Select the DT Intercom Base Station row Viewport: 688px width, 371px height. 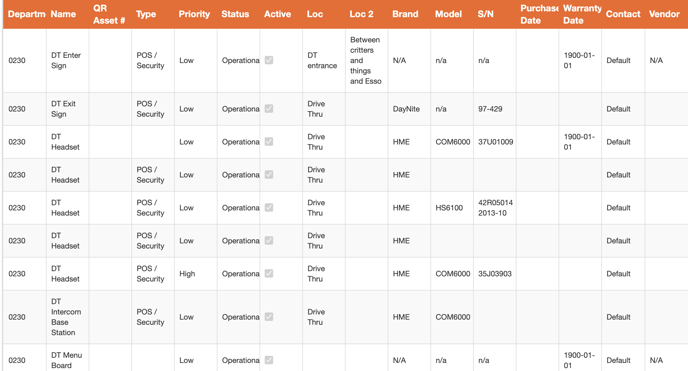pyautogui.click(x=345, y=317)
